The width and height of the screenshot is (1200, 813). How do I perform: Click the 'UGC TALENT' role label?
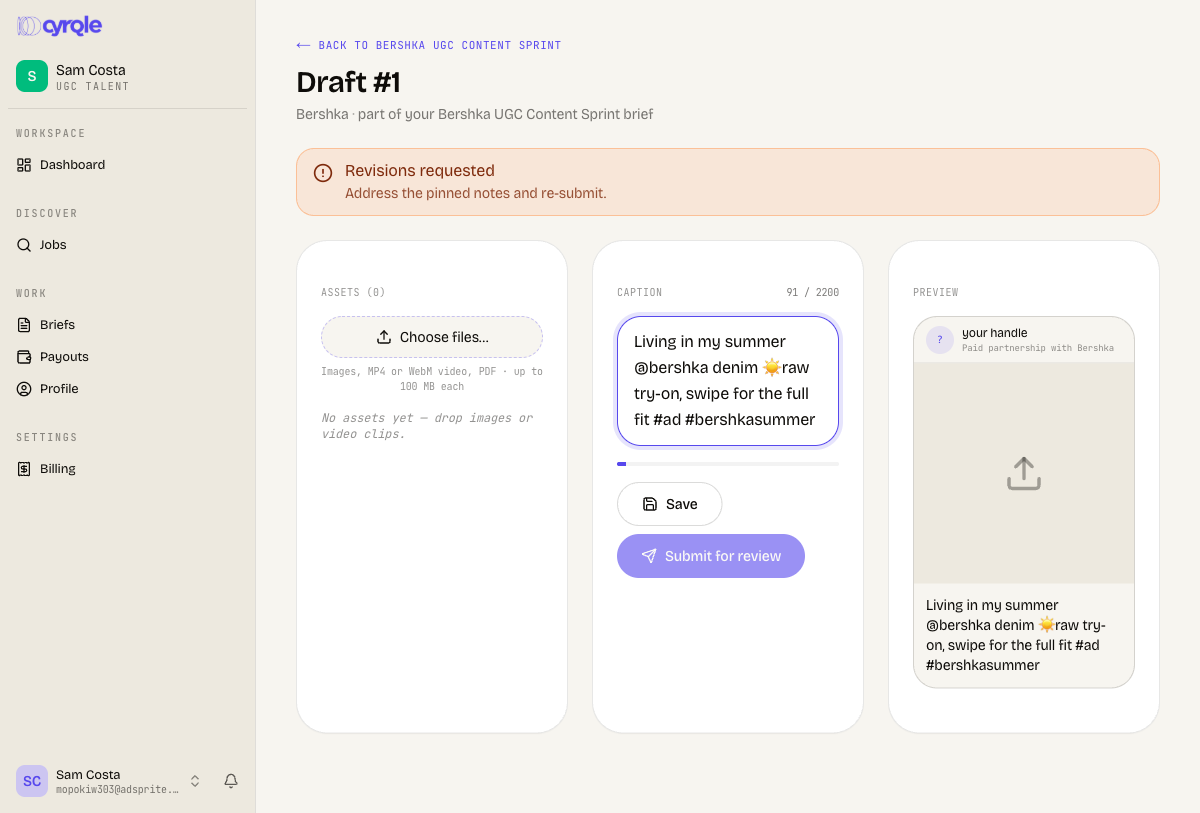(x=93, y=87)
